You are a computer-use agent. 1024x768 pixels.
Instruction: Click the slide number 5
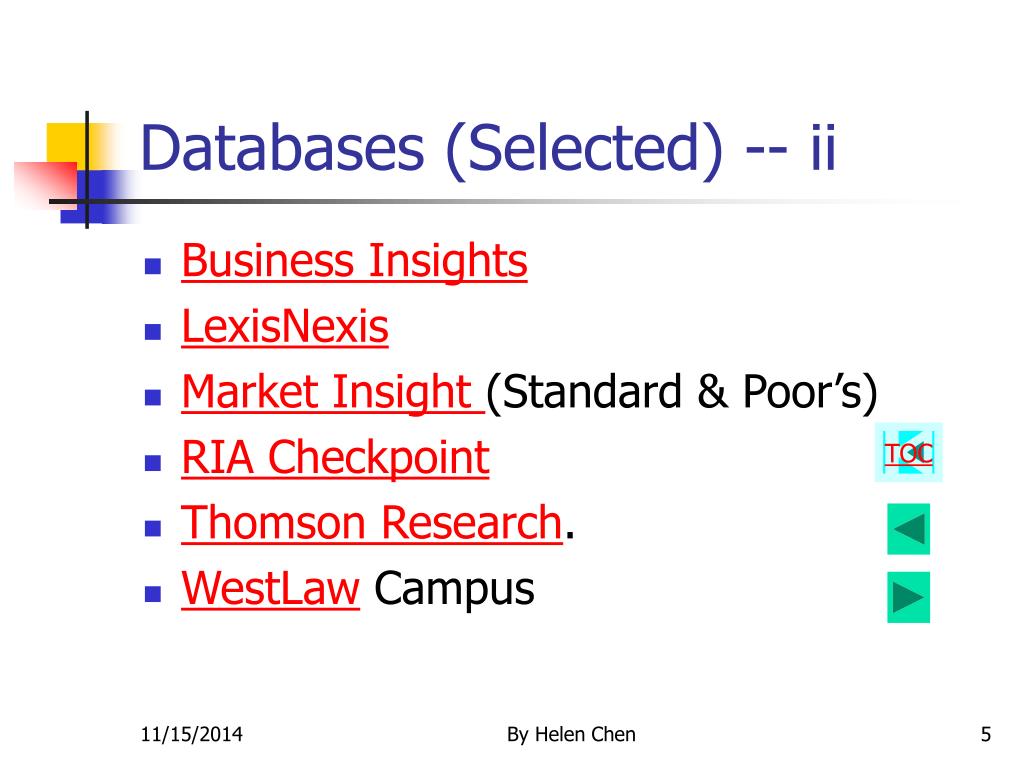coord(985,734)
